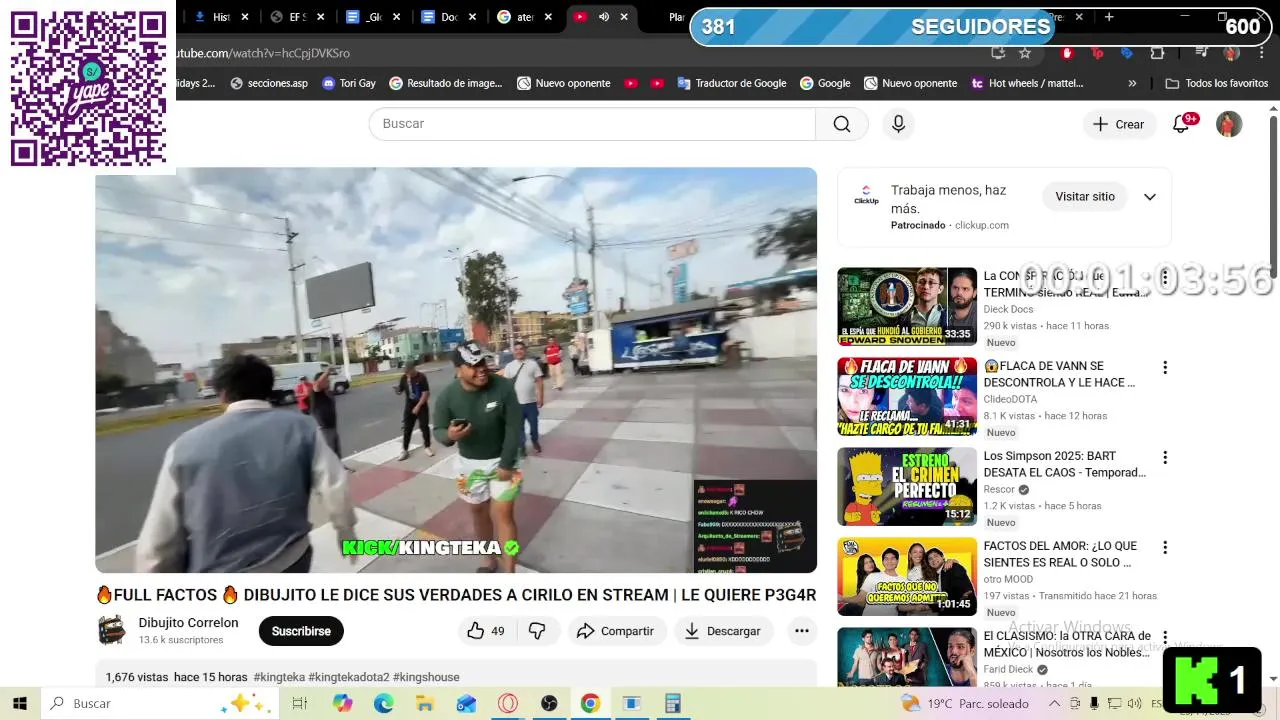Like the video with thumbs up
The image size is (1280, 720).
[486, 631]
